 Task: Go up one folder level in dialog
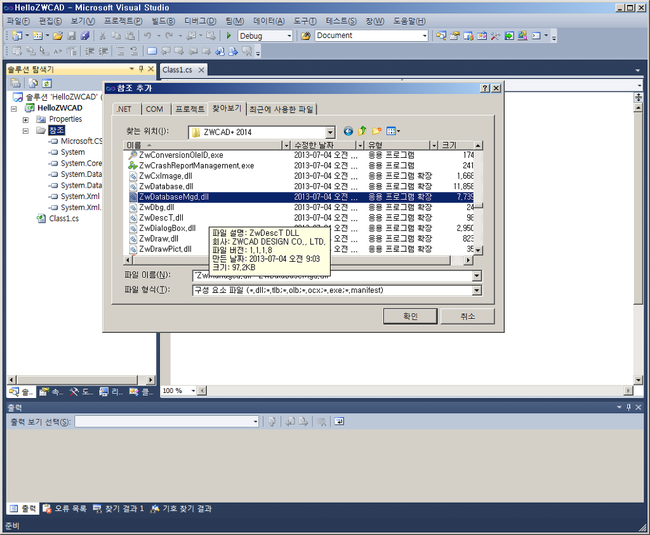click(x=362, y=131)
